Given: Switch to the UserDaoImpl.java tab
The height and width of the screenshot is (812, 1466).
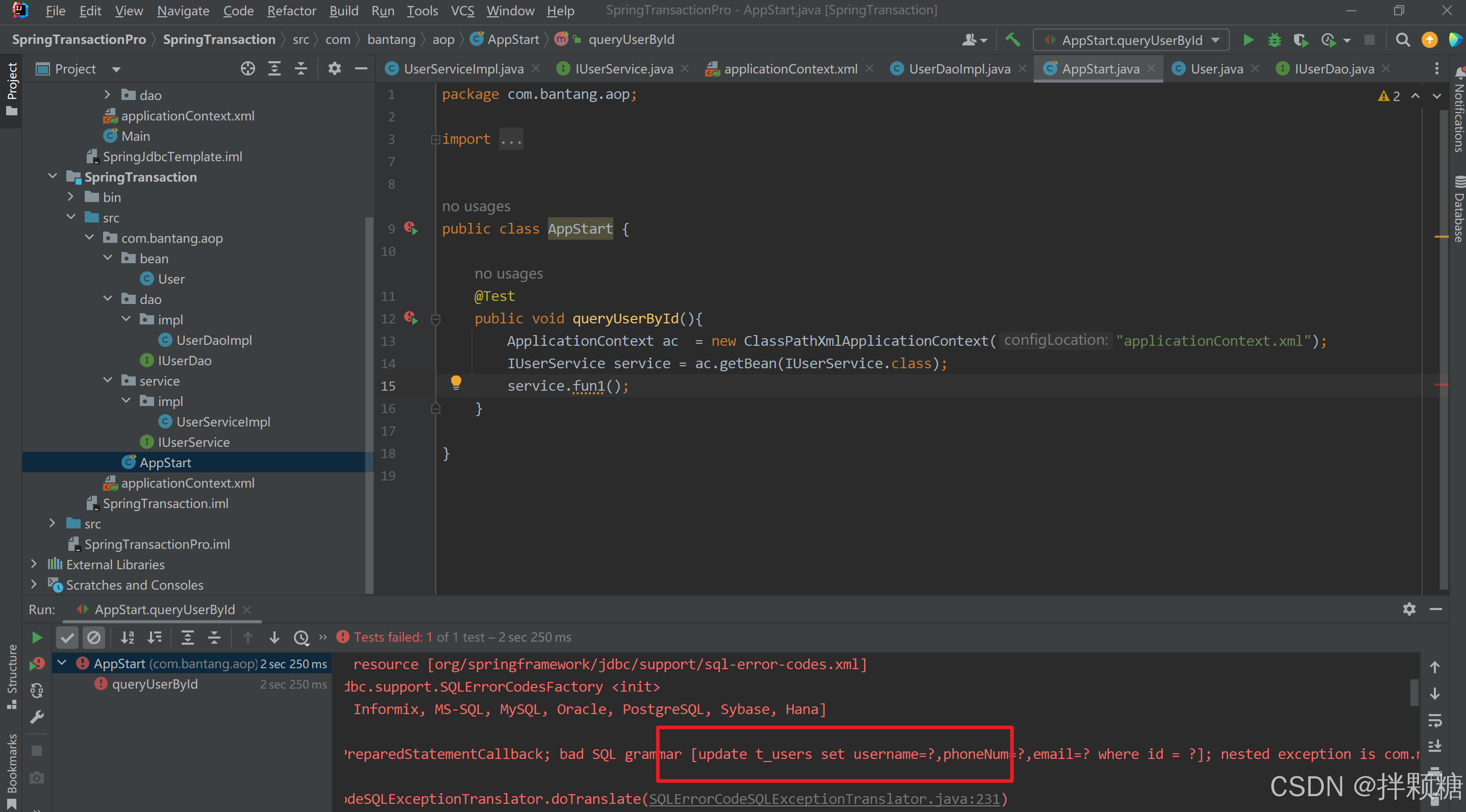Looking at the screenshot, I should (959, 69).
